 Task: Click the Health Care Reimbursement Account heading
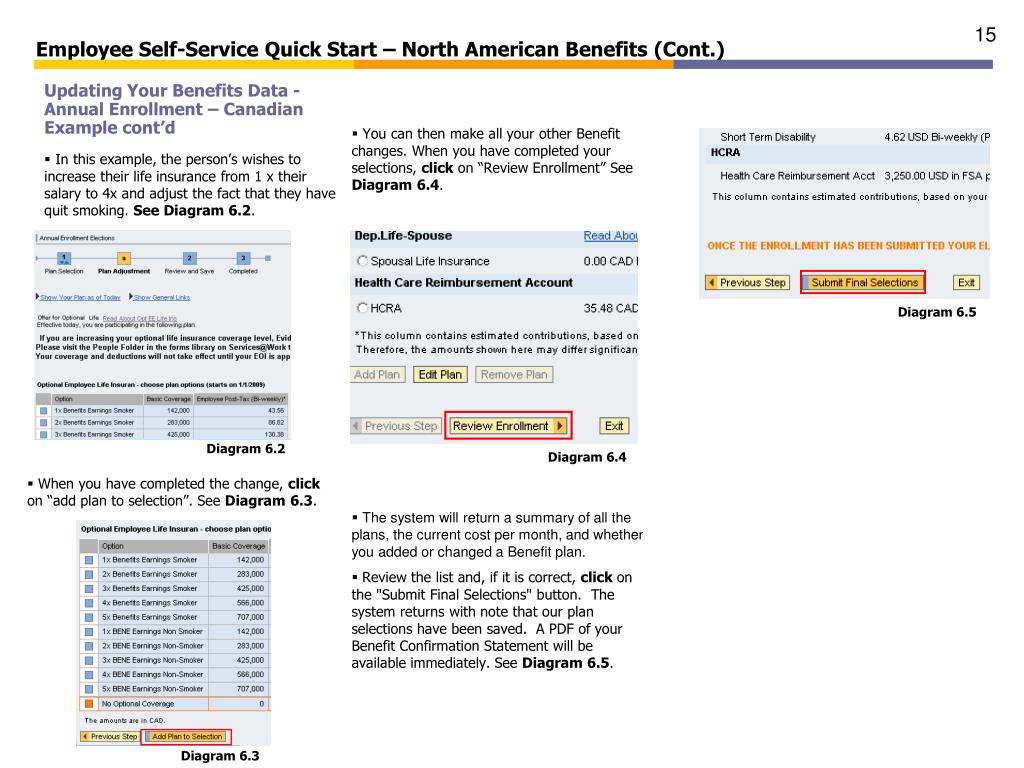coord(463,283)
